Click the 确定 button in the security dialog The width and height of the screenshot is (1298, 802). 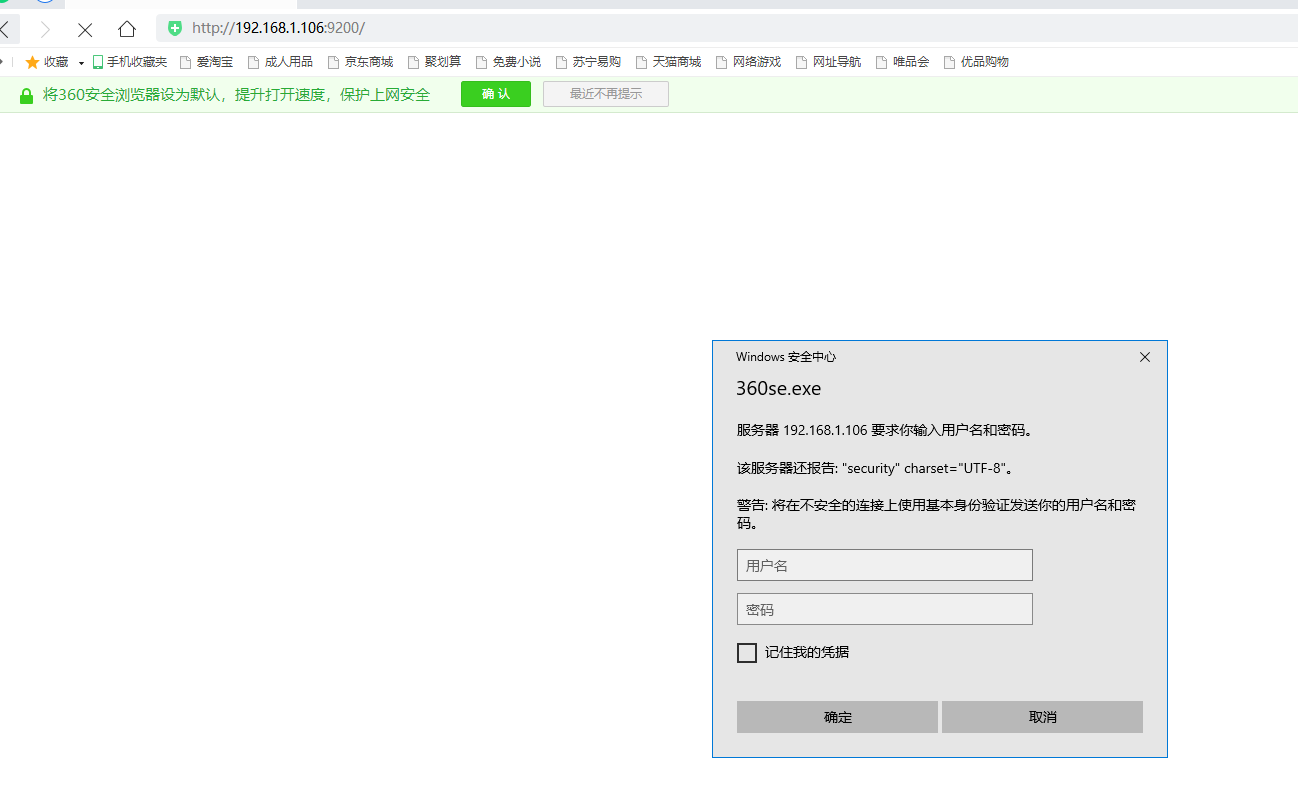[x=837, y=717]
